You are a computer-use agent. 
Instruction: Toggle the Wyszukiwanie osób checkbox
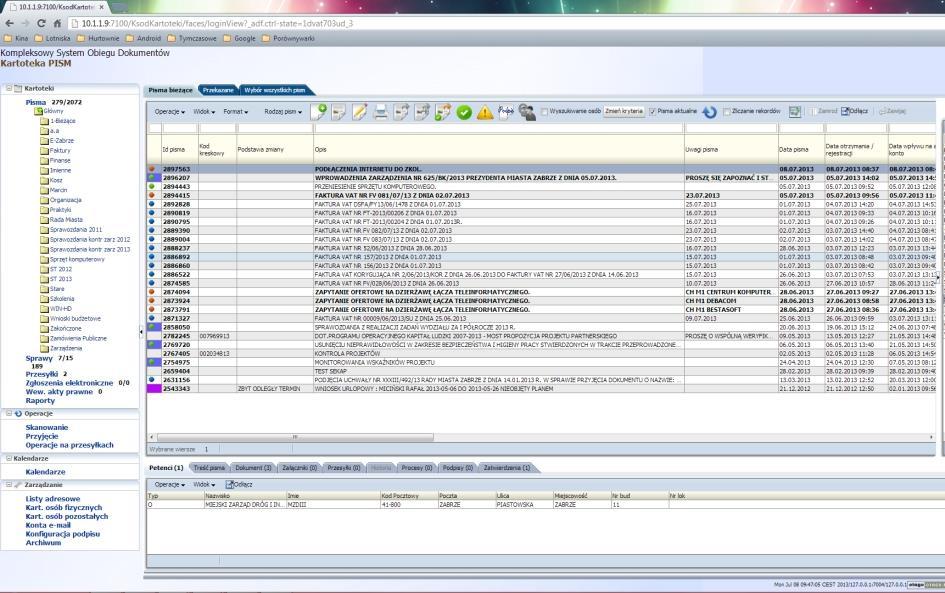click(x=545, y=111)
